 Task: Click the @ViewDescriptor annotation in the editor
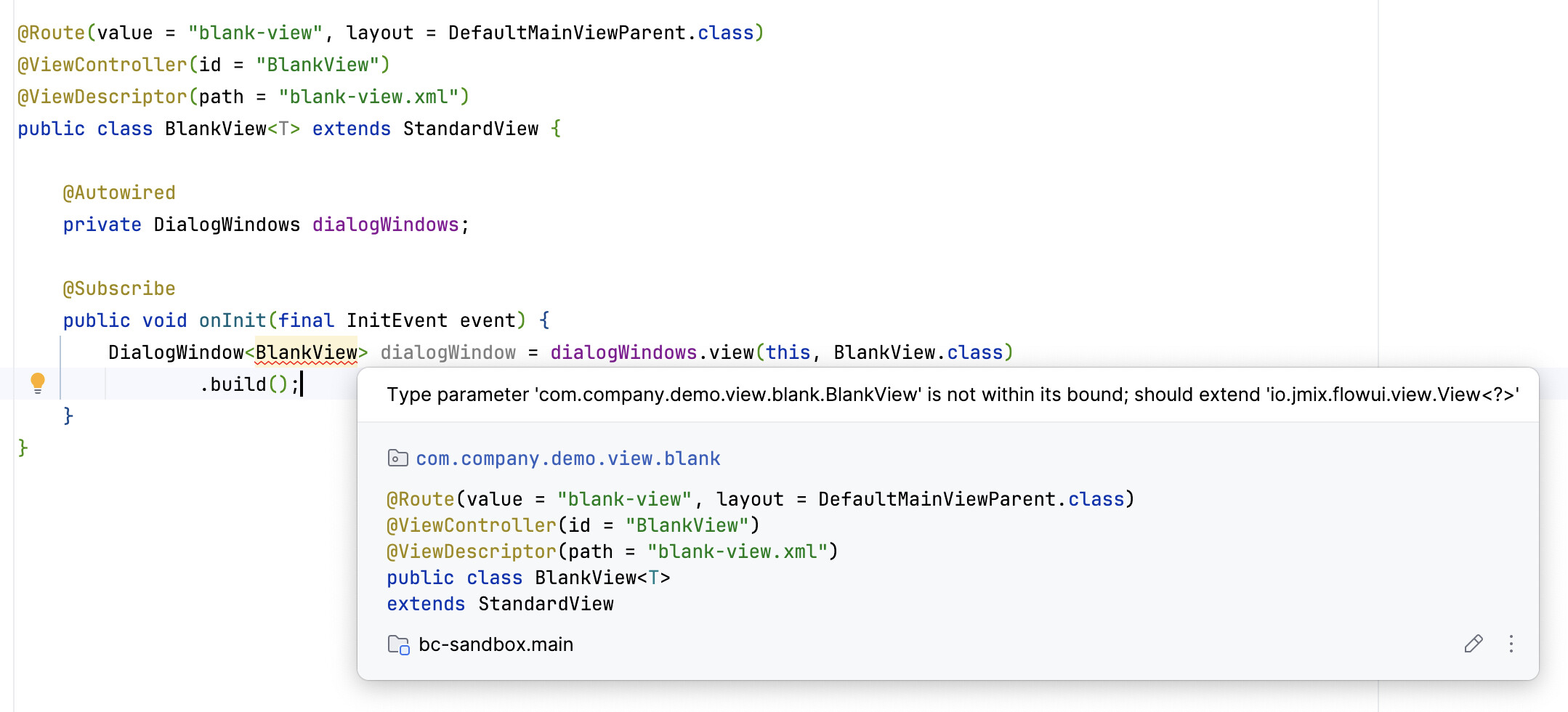click(102, 97)
